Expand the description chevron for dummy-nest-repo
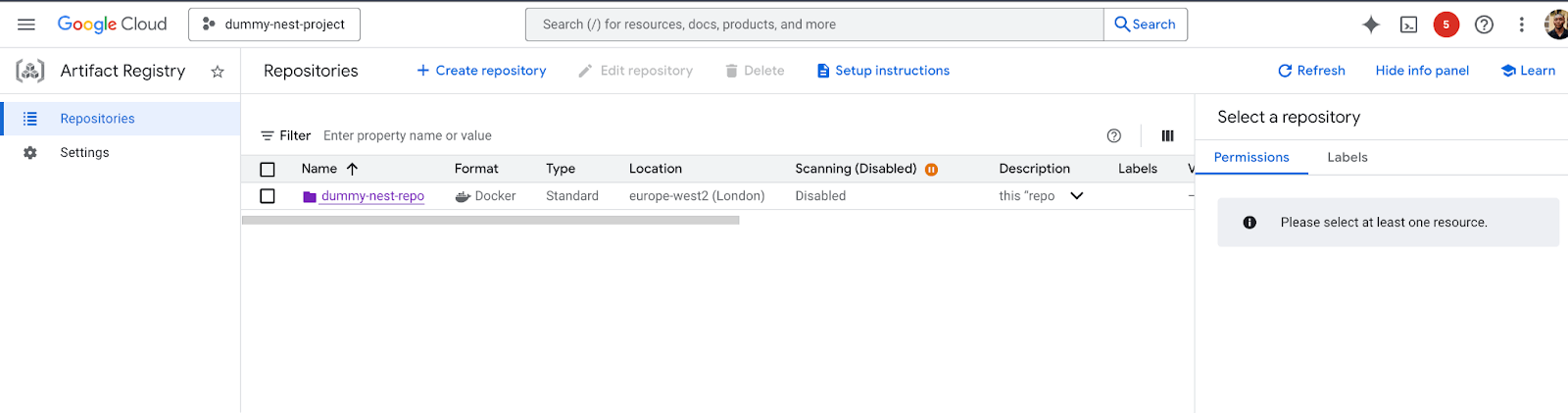 pos(1077,196)
